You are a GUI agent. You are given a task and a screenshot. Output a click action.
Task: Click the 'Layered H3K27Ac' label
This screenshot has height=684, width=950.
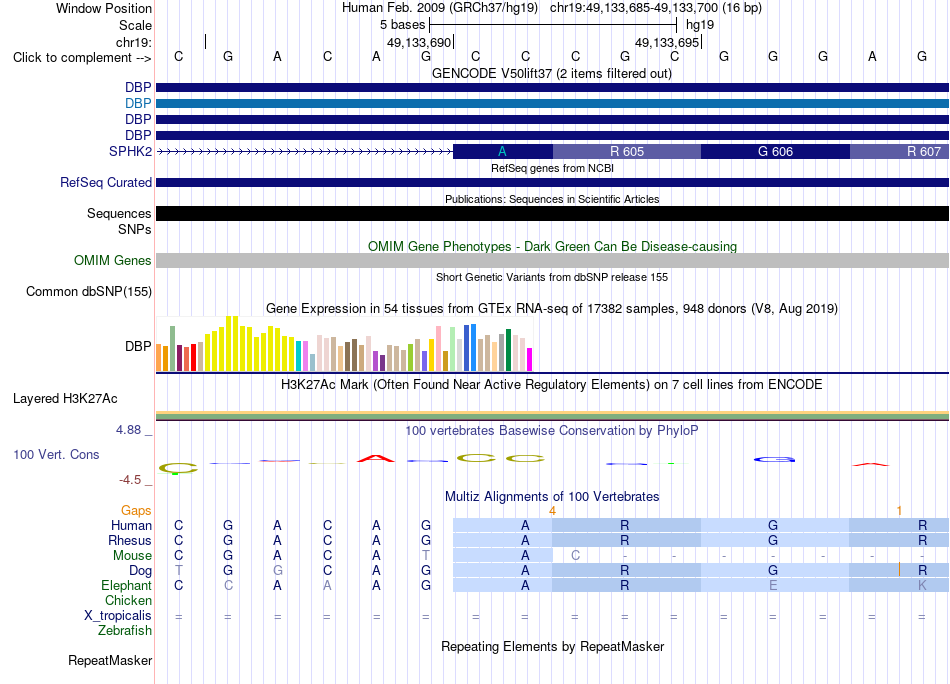tap(65, 399)
